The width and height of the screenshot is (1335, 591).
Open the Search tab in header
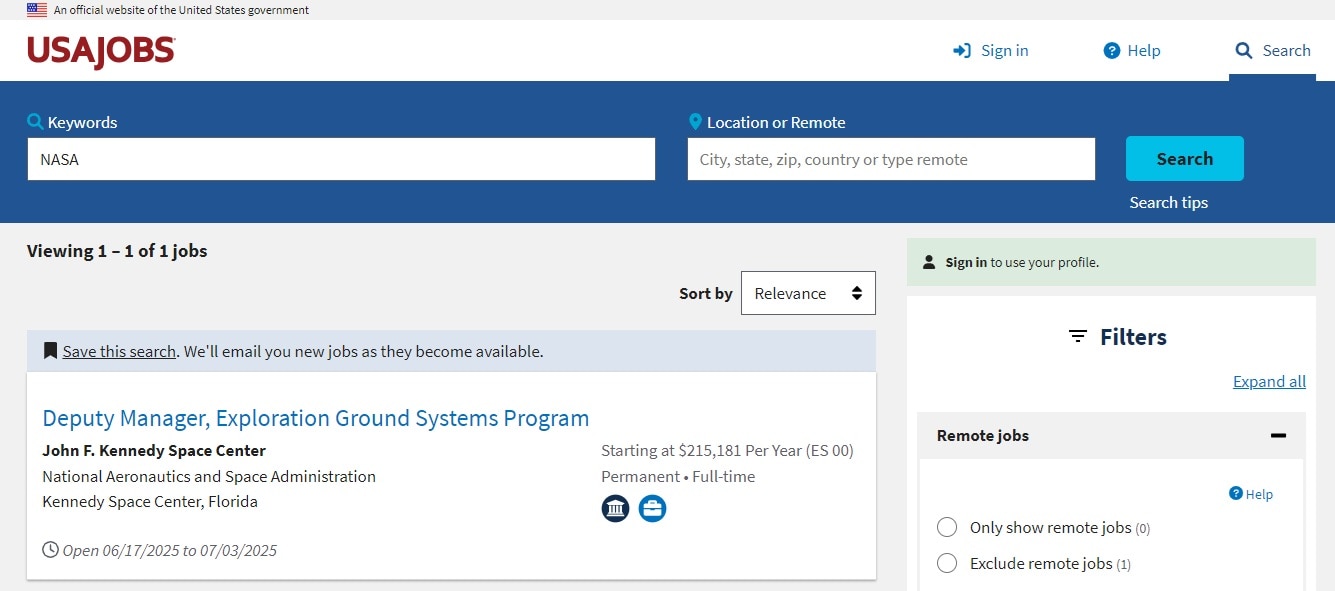pyautogui.click(x=1273, y=51)
